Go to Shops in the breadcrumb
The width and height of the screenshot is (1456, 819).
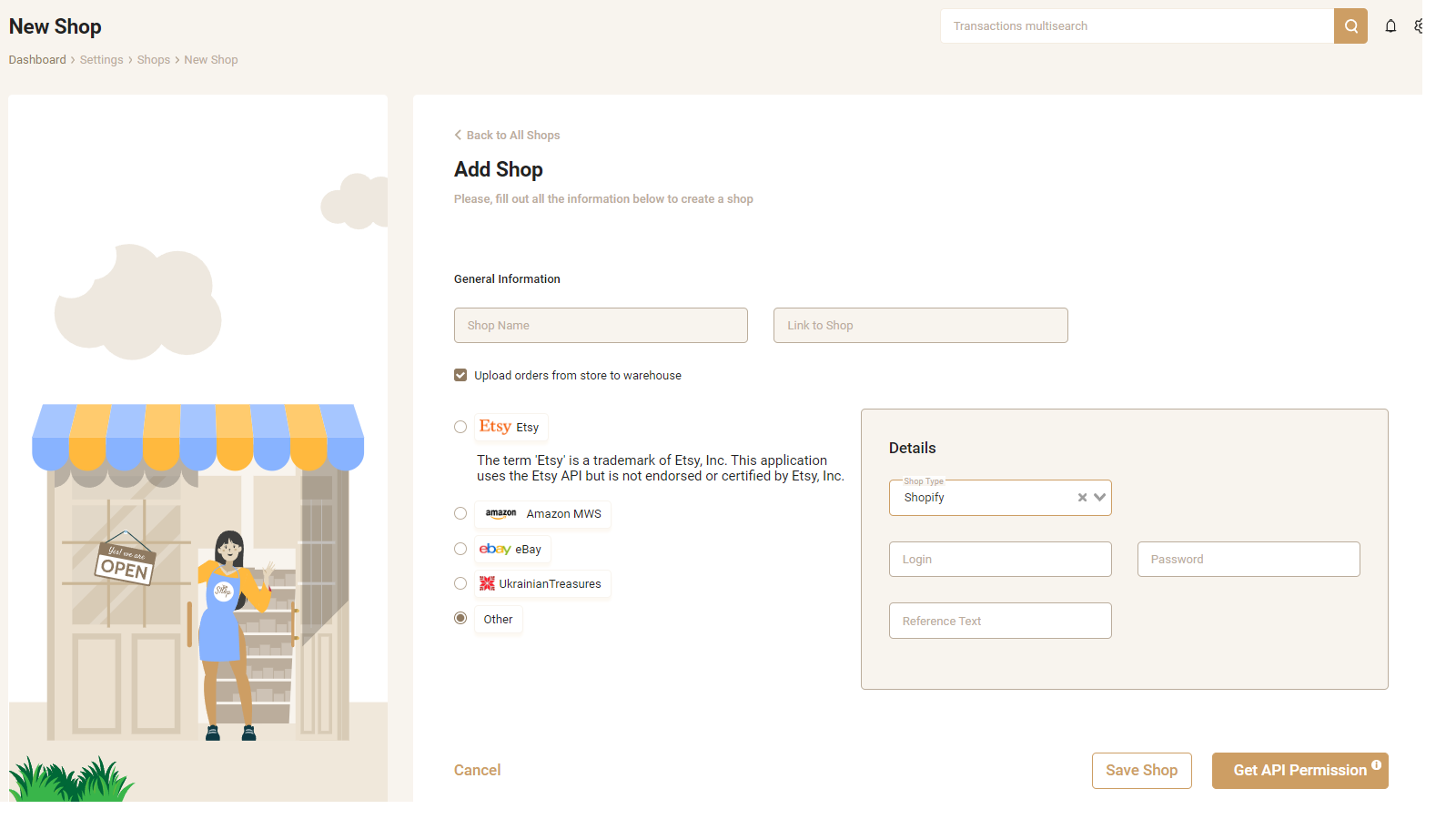click(154, 60)
